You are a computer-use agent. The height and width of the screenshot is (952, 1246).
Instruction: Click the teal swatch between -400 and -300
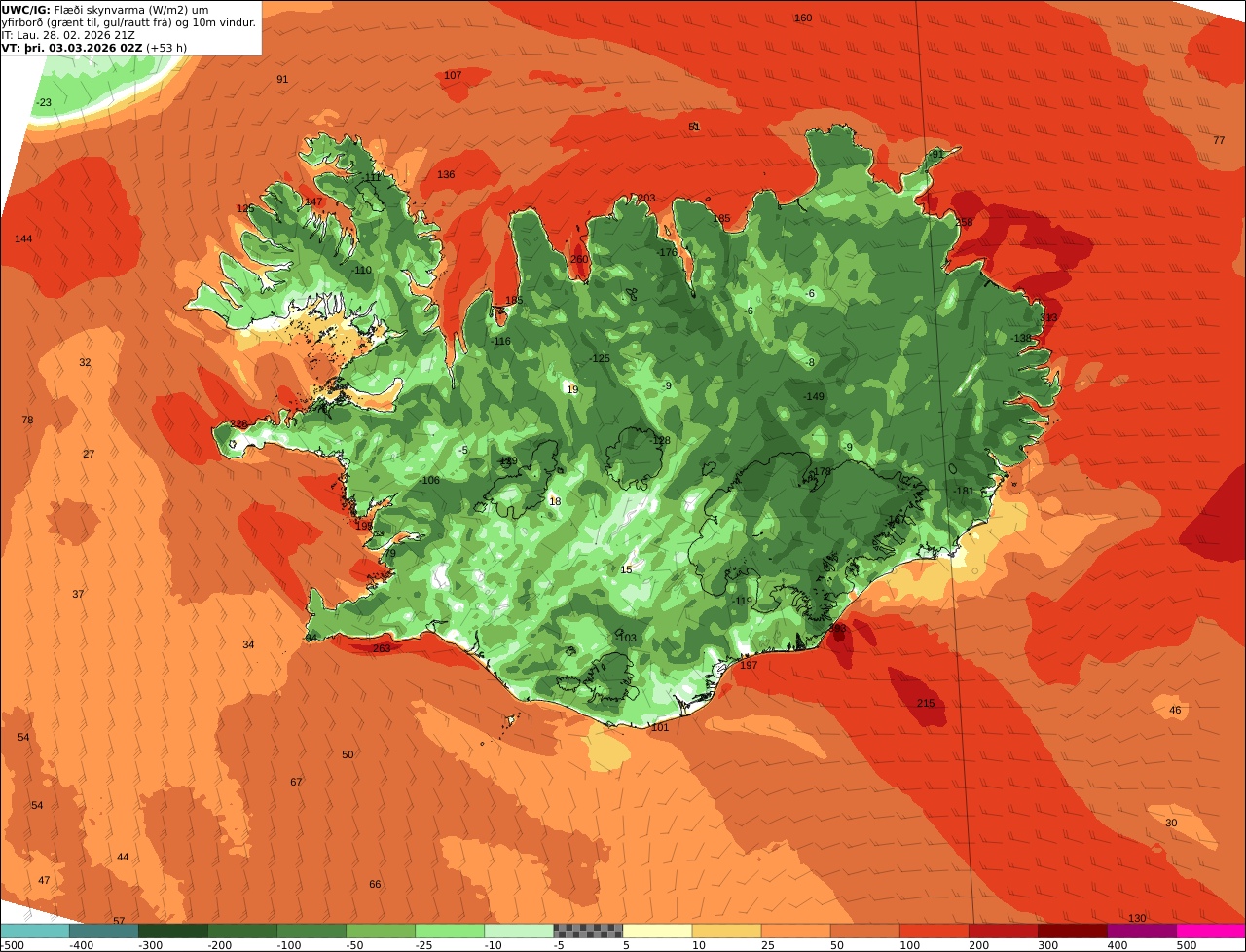pyautogui.click(x=104, y=931)
